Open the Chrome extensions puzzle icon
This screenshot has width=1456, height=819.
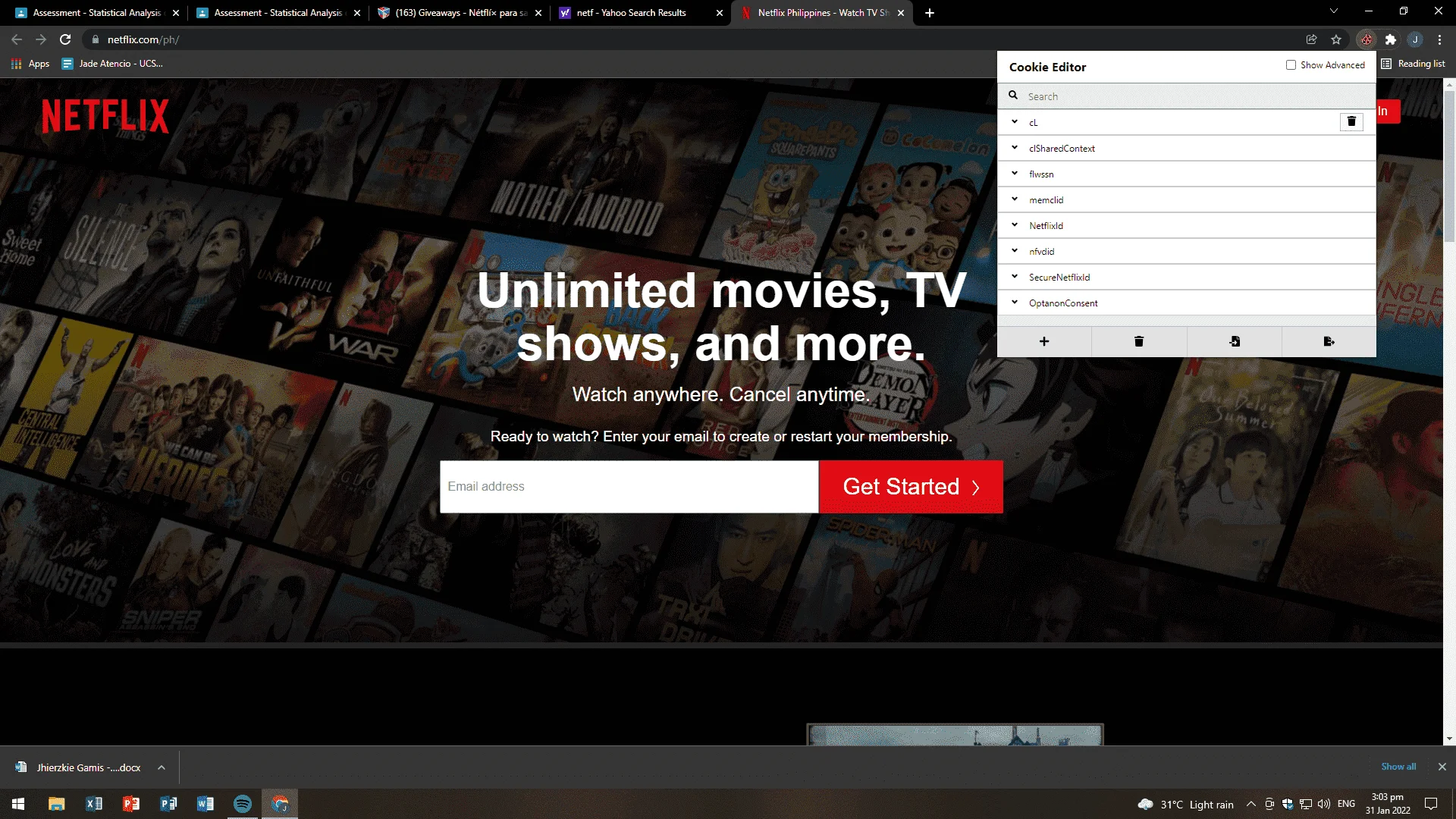pos(1391,39)
